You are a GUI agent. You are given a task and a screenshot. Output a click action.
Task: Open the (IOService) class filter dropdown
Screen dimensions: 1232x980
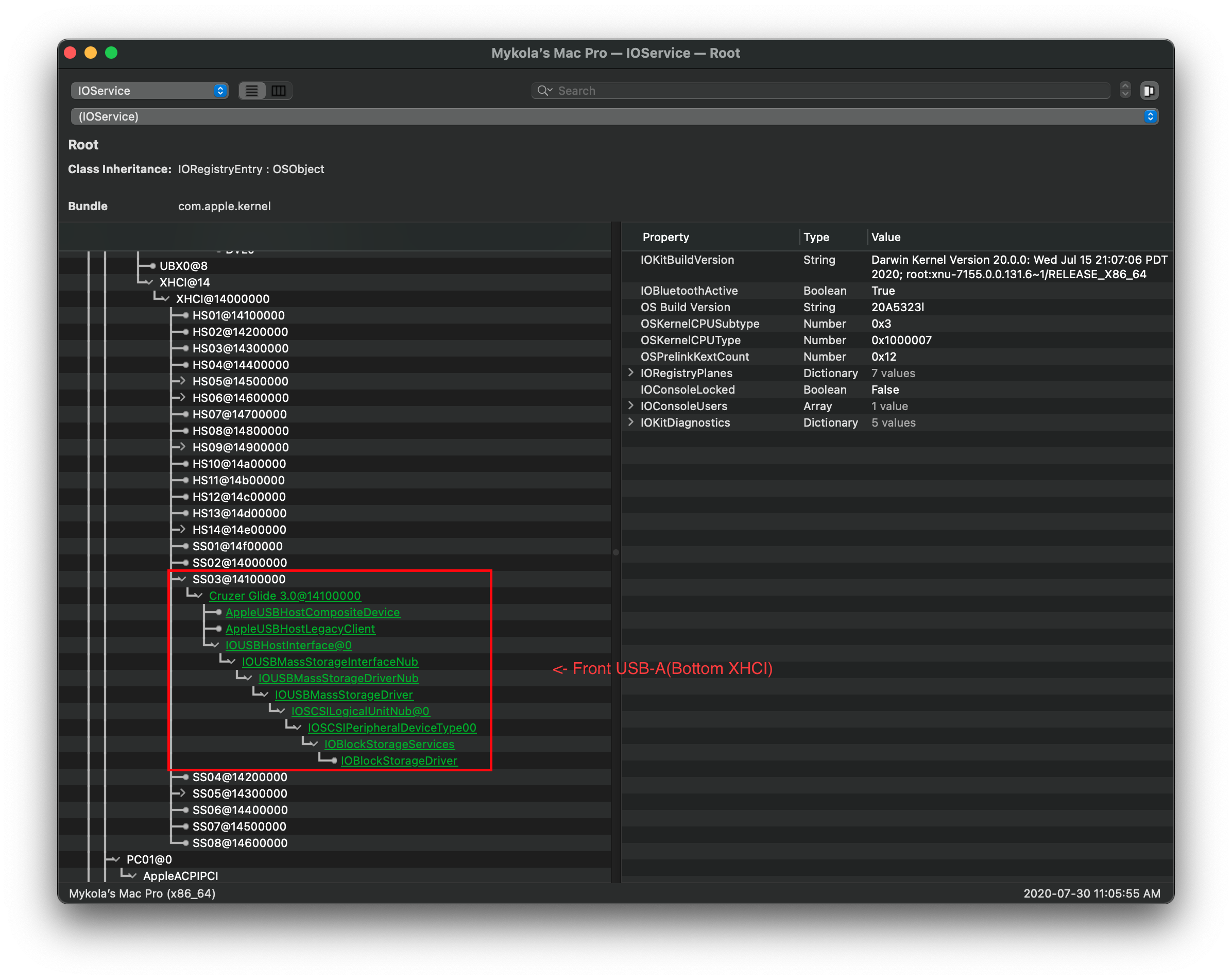tap(614, 116)
